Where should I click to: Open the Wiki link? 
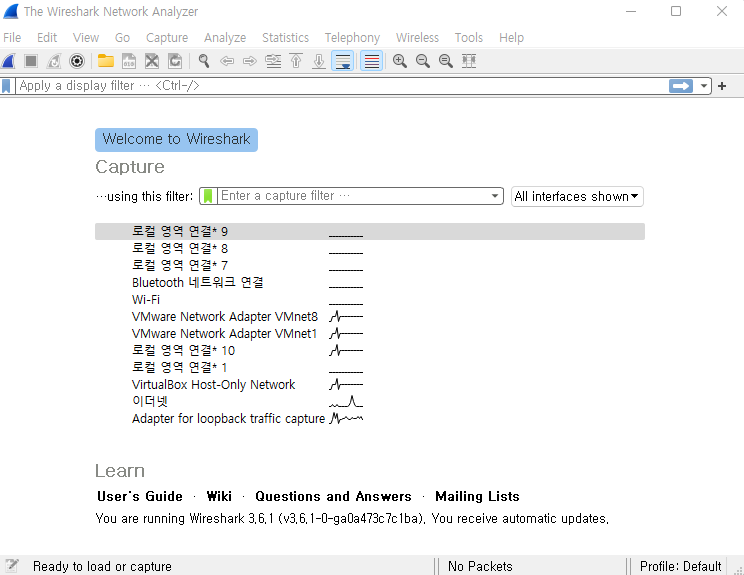pyautogui.click(x=219, y=496)
